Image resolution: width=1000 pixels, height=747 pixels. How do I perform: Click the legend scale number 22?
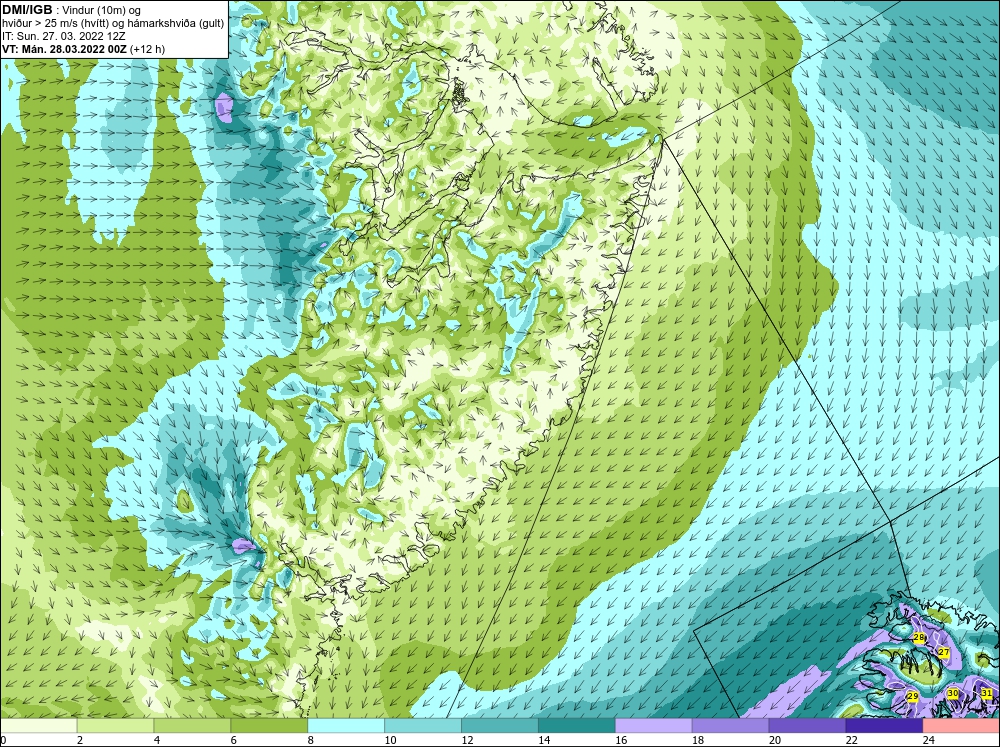click(x=851, y=740)
